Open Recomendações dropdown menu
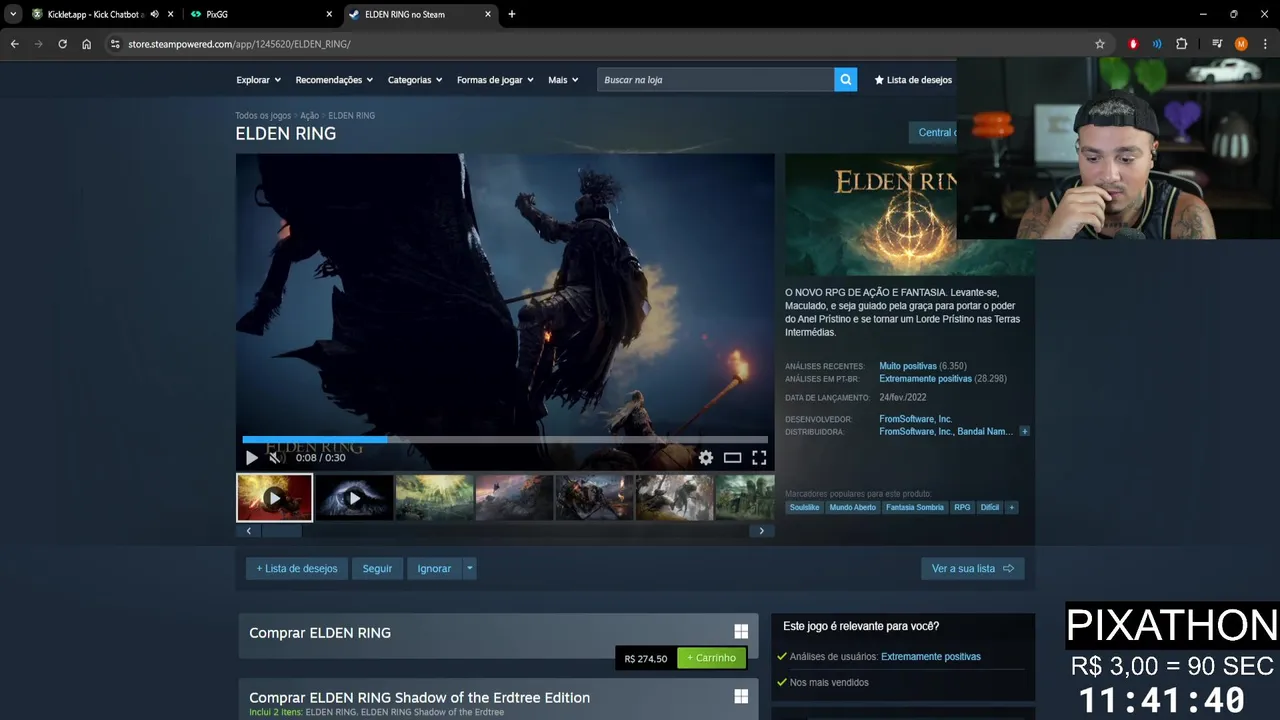 [334, 80]
